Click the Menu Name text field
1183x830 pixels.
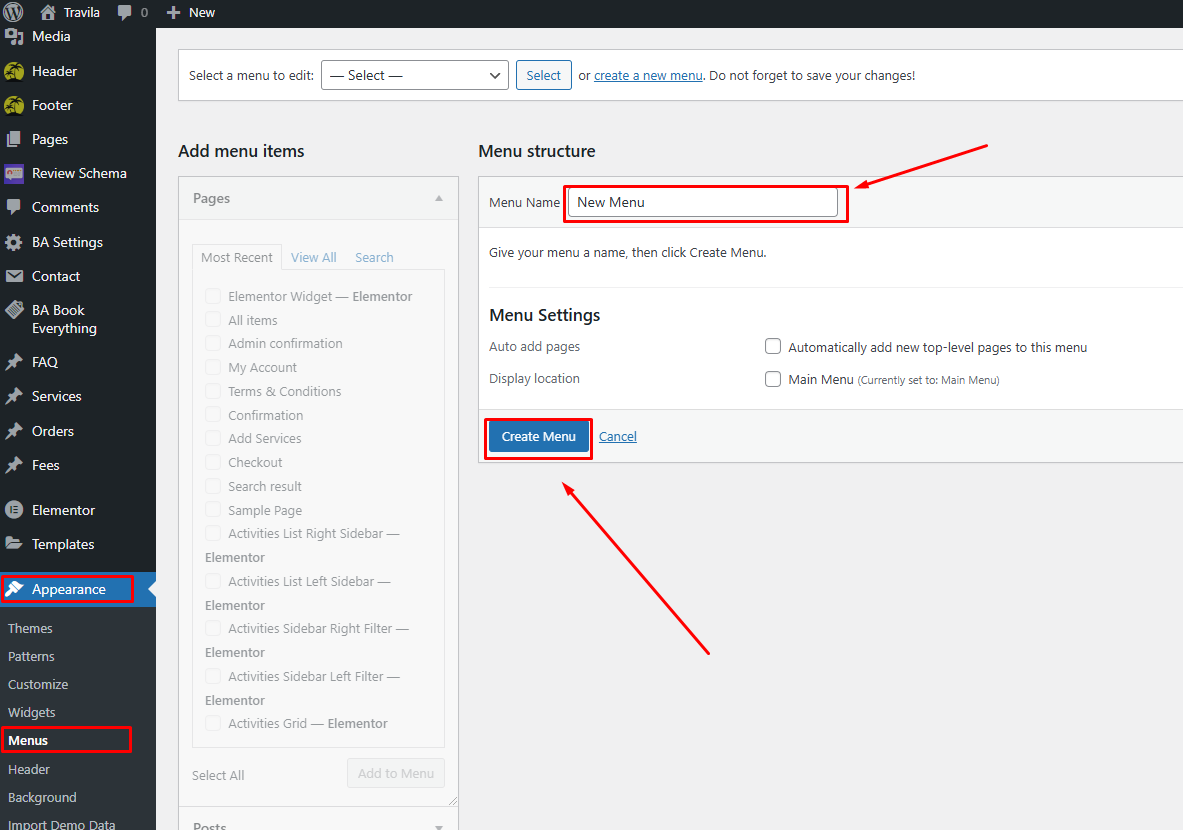click(x=702, y=202)
